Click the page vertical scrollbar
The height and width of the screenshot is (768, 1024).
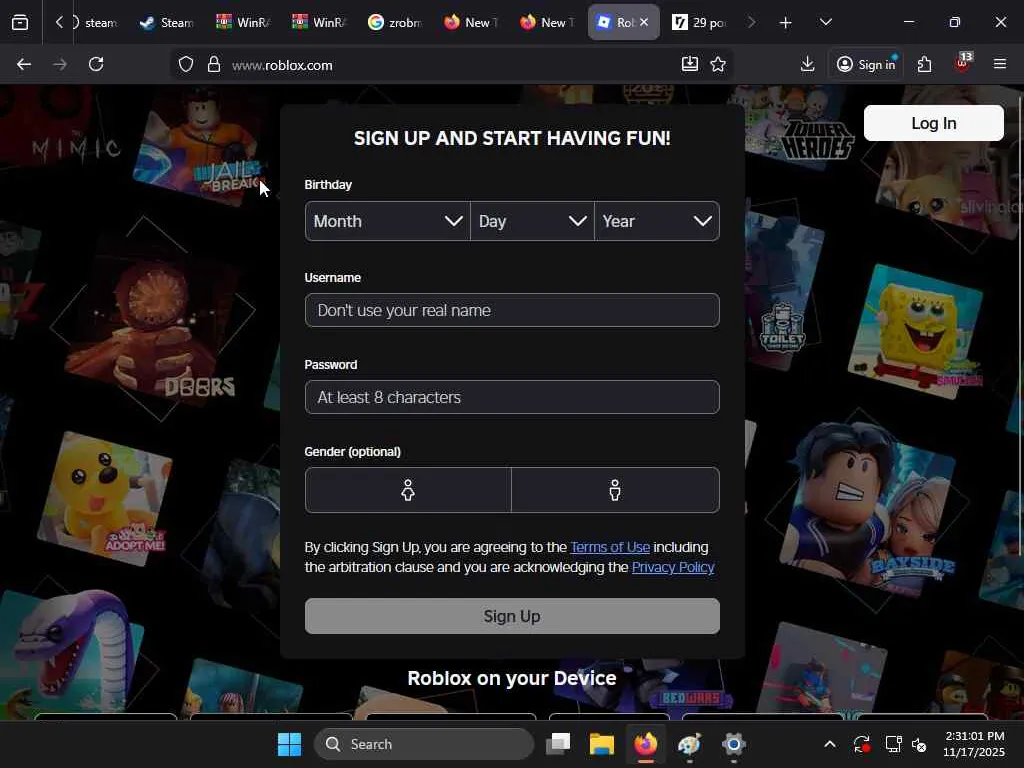pyautogui.click(x=1020, y=327)
